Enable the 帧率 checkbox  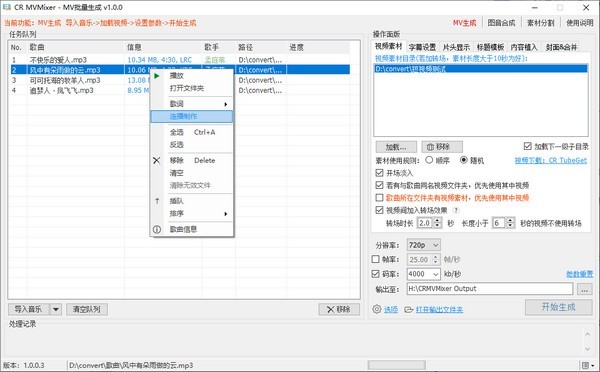(x=375, y=259)
